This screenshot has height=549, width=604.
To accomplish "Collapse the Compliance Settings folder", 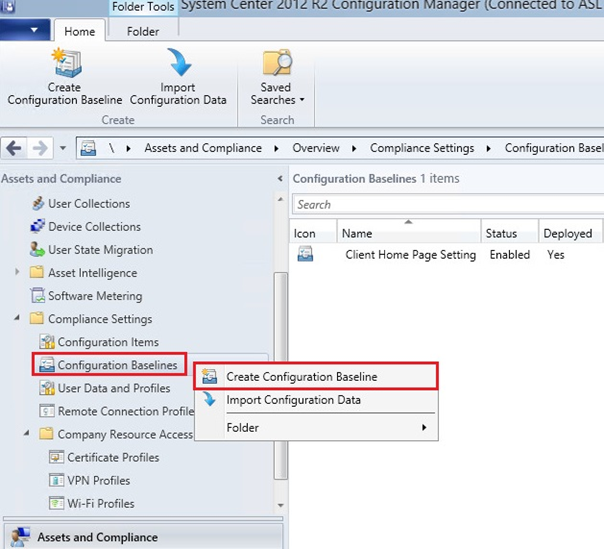I will click(x=17, y=319).
